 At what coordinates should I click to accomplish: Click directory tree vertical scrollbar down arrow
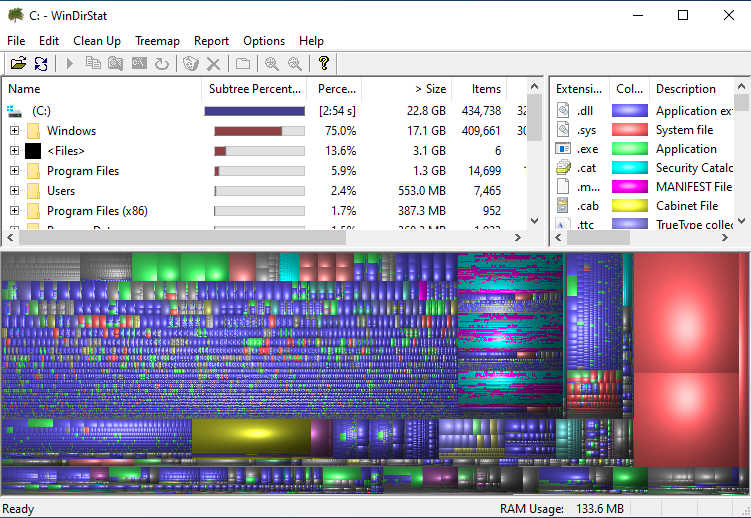[x=535, y=221]
